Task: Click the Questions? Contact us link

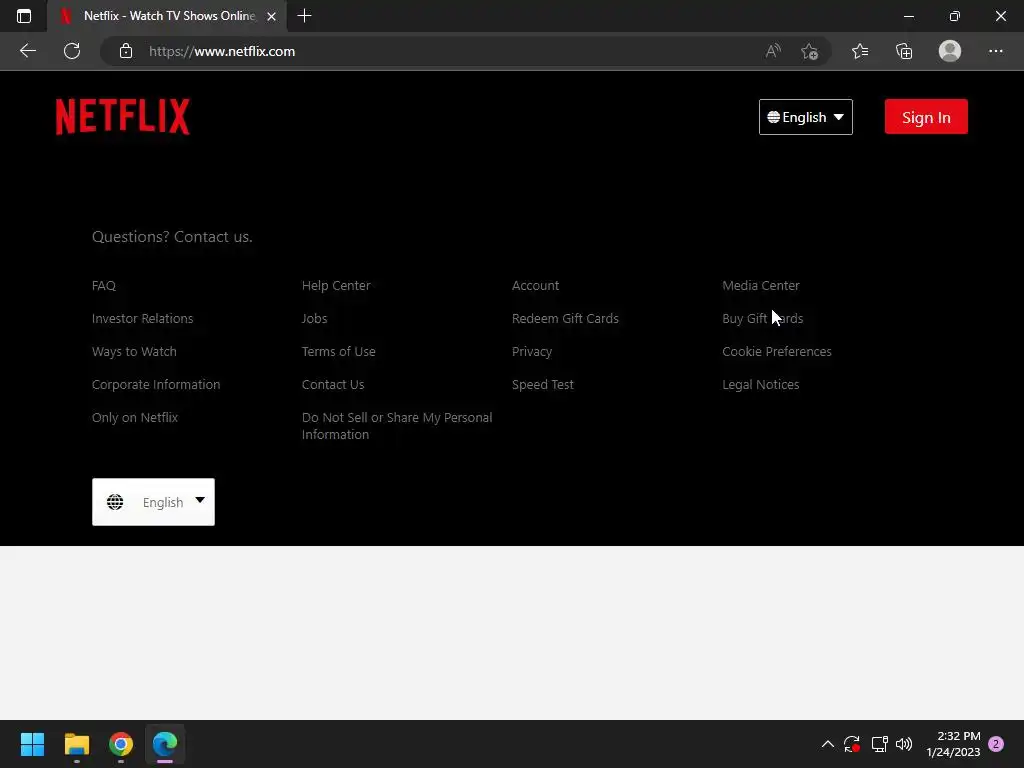Action: 172,236
